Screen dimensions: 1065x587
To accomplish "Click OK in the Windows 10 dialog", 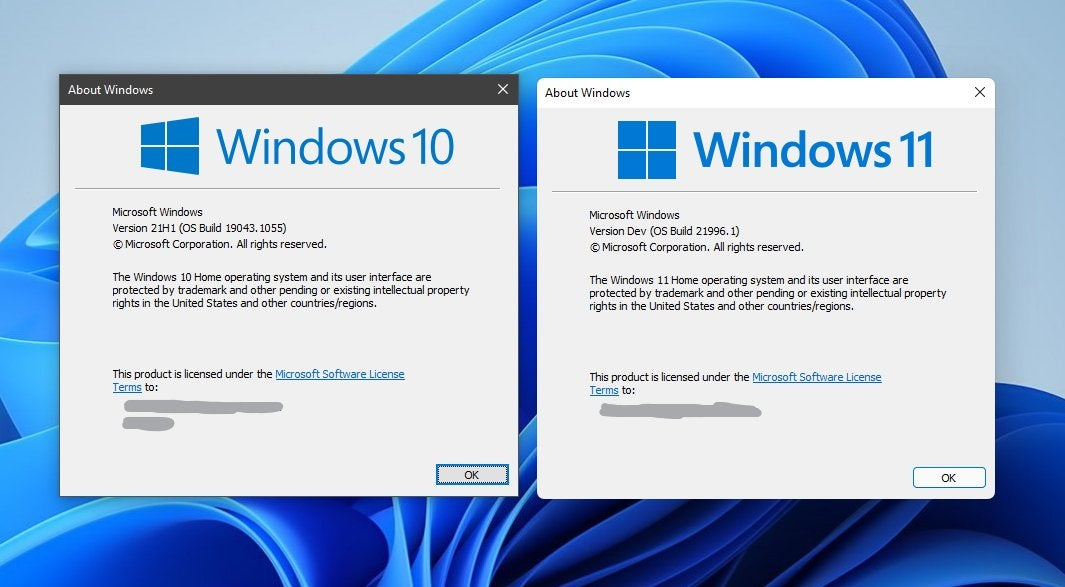I will click(472, 475).
